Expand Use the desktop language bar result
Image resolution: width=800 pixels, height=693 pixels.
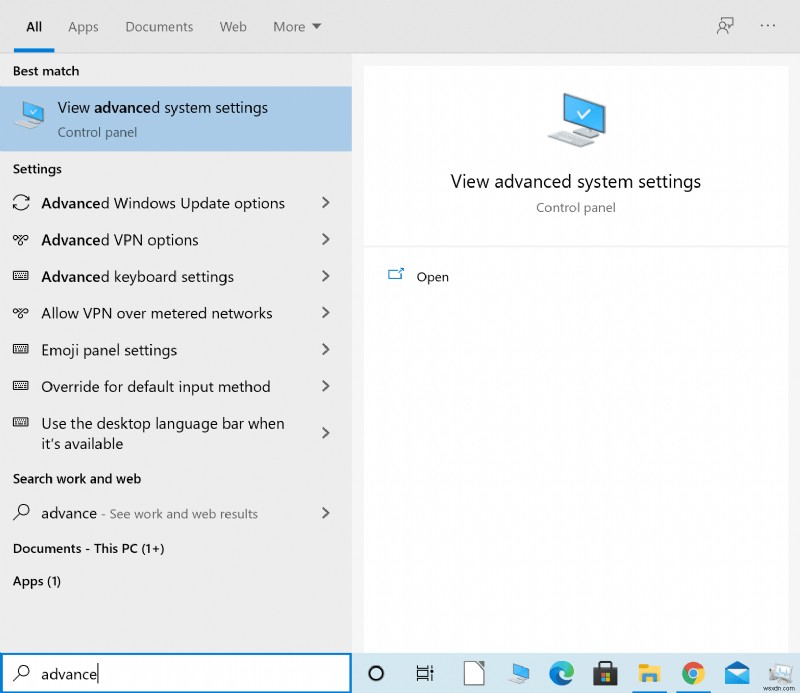click(x=325, y=433)
